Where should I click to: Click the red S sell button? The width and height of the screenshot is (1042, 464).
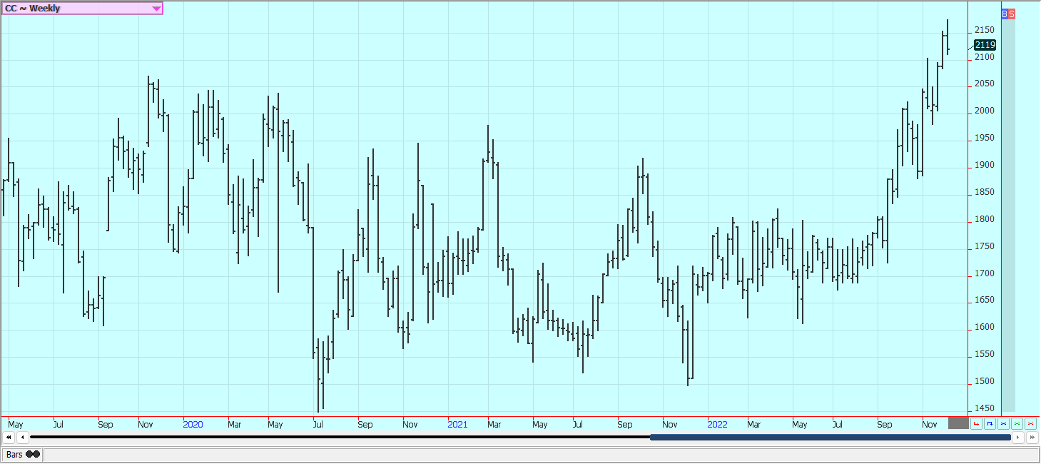pos(1011,13)
